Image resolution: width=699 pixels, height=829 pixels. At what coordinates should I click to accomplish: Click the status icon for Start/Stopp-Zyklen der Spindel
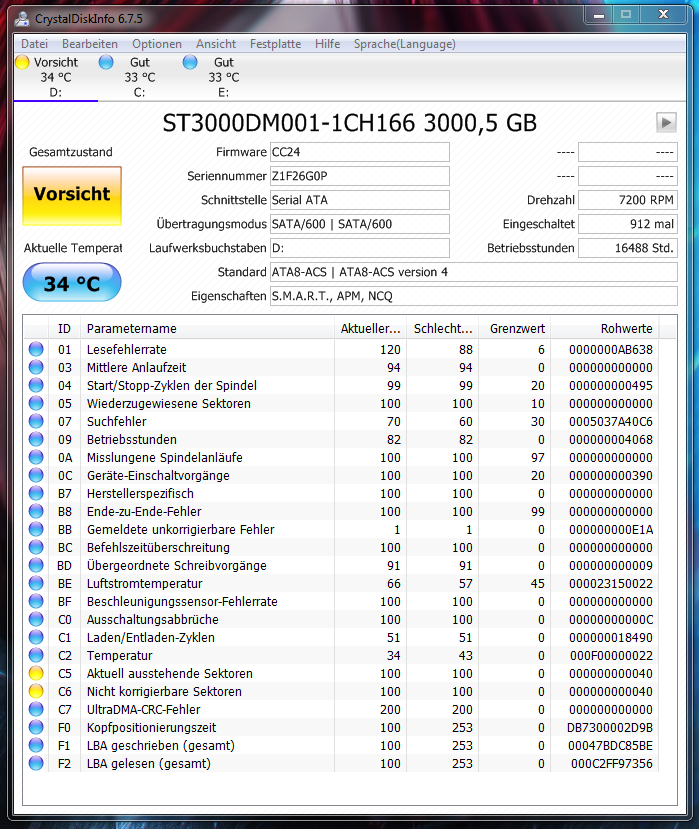point(36,385)
